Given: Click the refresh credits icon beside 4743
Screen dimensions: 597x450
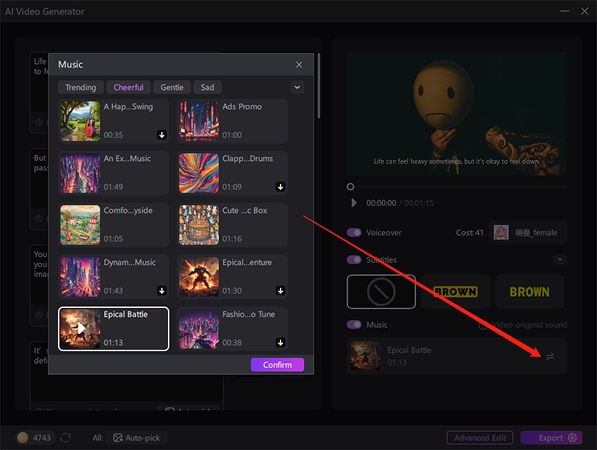Looking at the screenshot, I should click(x=65, y=437).
